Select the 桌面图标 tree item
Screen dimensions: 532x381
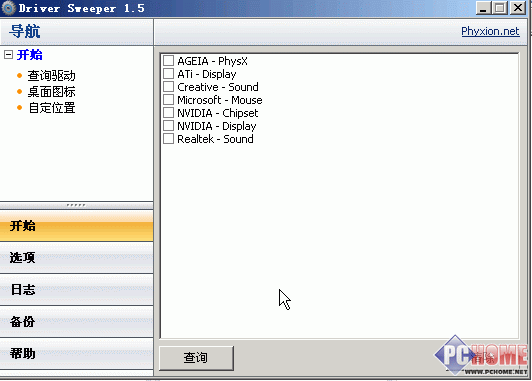tap(51, 92)
